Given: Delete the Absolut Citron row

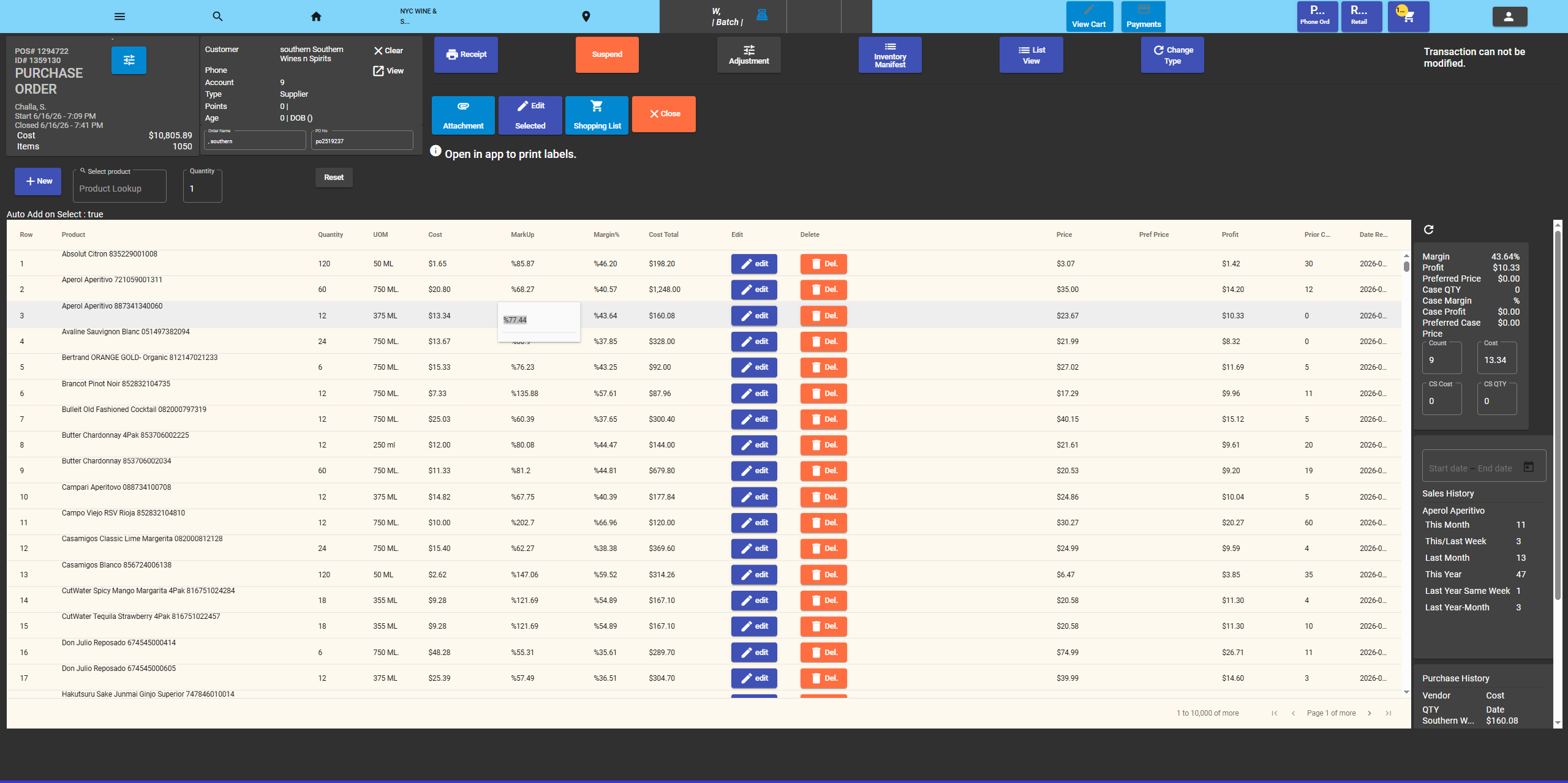Looking at the screenshot, I should [x=824, y=264].
